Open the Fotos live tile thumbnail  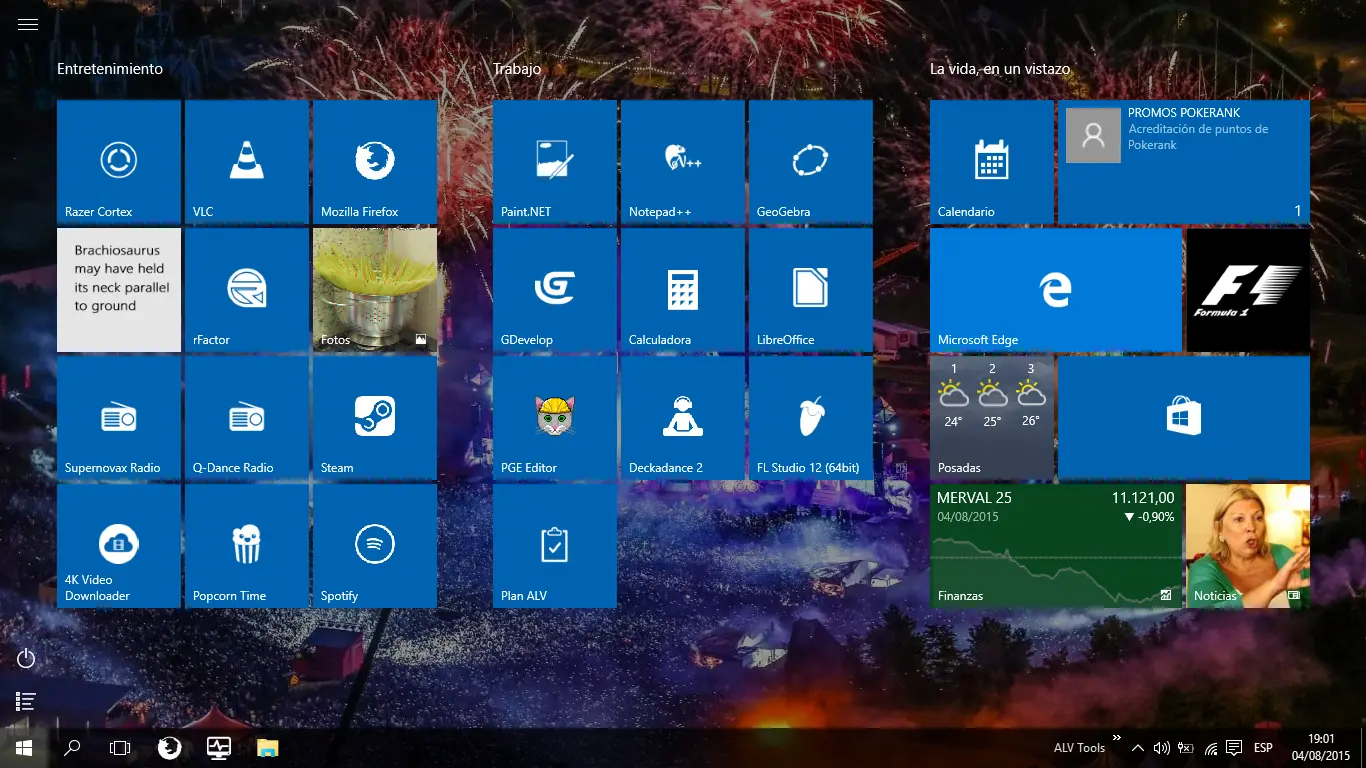[374, 289]
